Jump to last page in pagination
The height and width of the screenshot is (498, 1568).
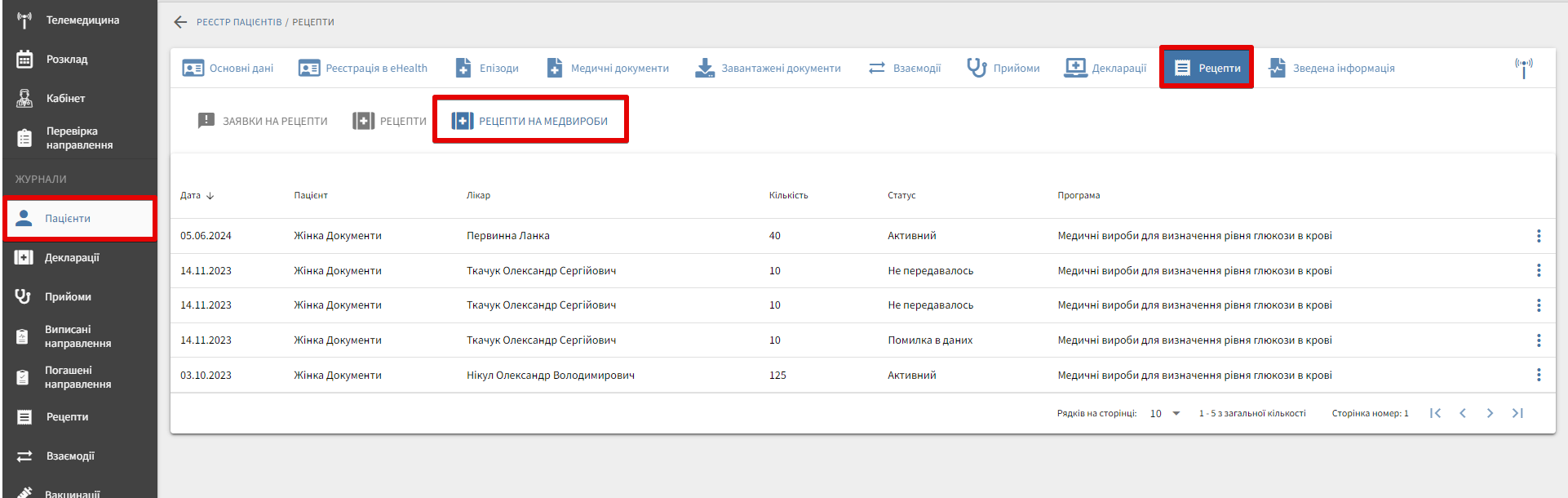[1517, 413]
